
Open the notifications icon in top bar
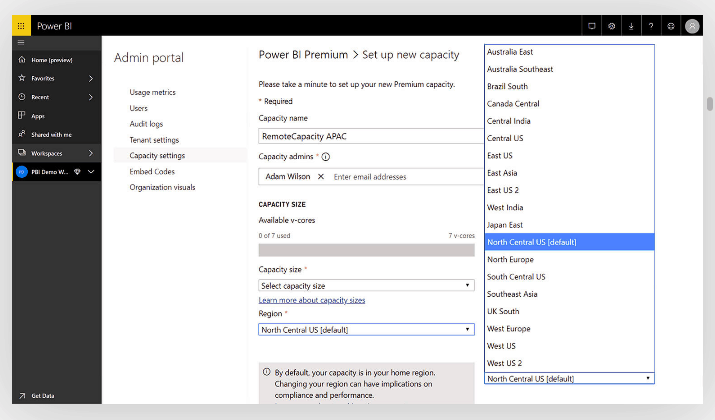[x=591, y=26]
